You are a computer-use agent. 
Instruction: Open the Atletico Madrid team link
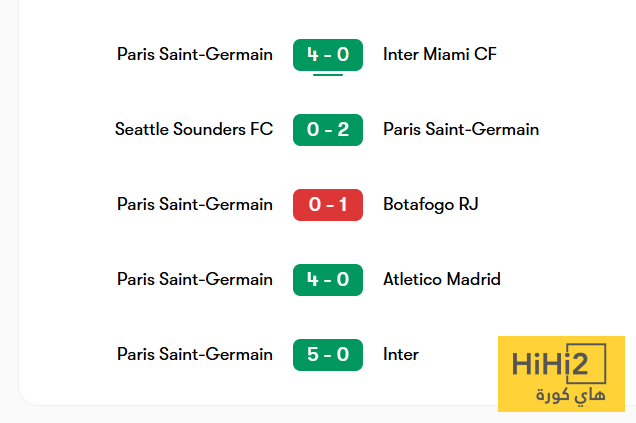[442, 279]
